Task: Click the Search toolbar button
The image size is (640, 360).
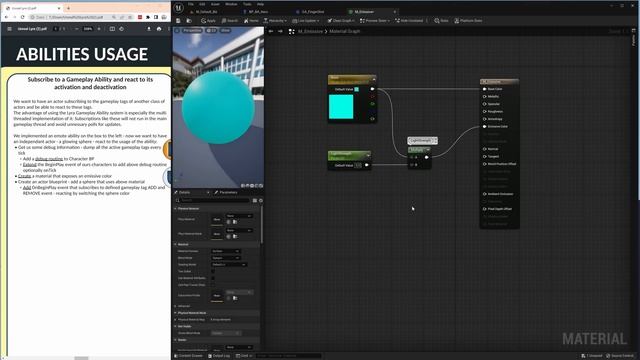Action: 229,20
